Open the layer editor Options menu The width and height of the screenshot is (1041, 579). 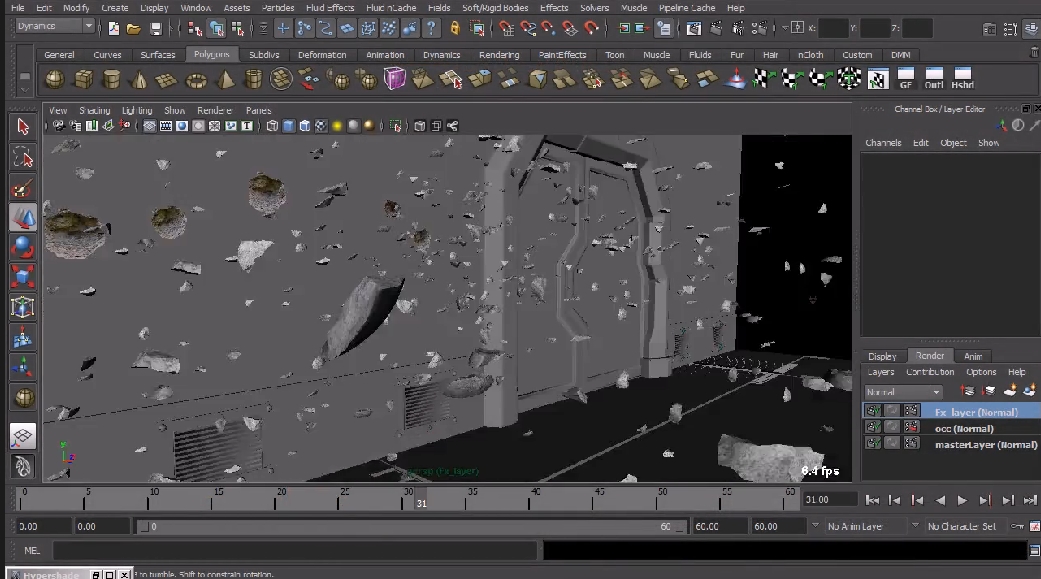(981, 372)
